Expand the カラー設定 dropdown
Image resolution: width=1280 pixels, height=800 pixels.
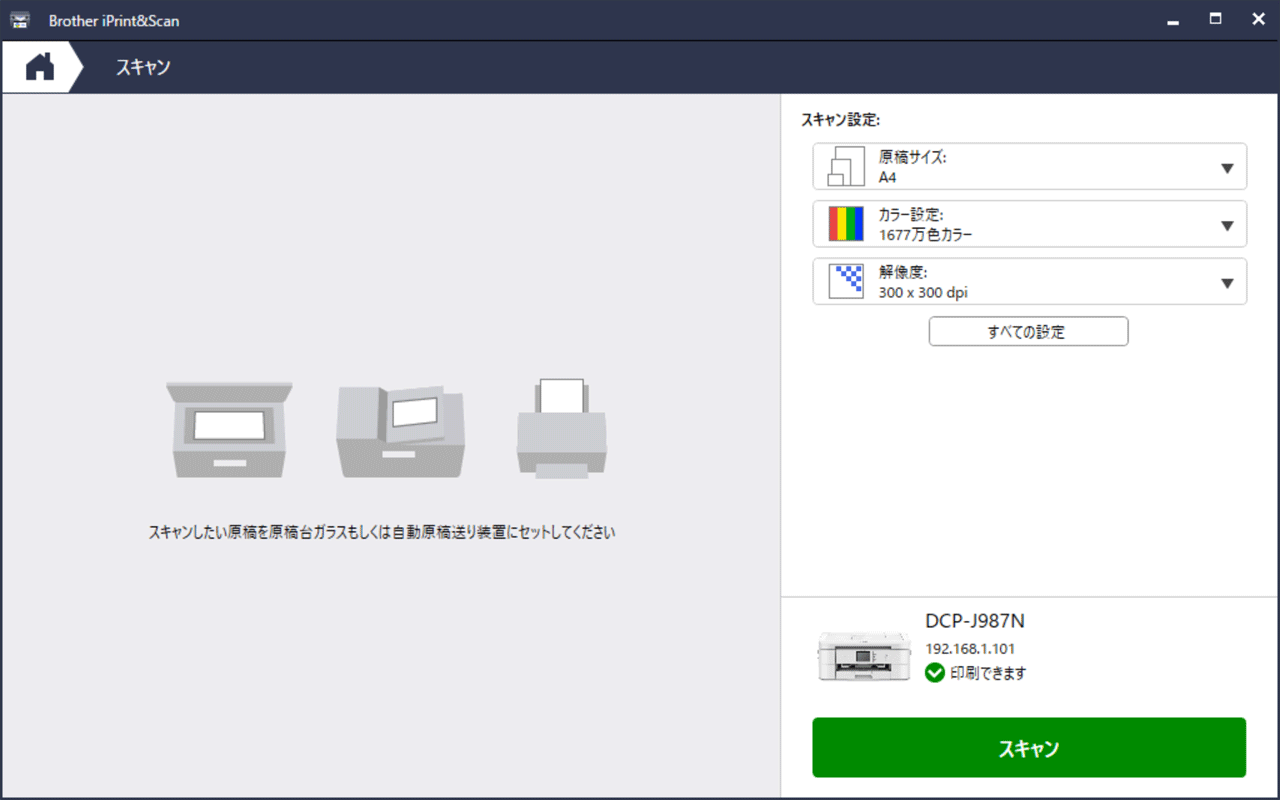[1228, 224]
